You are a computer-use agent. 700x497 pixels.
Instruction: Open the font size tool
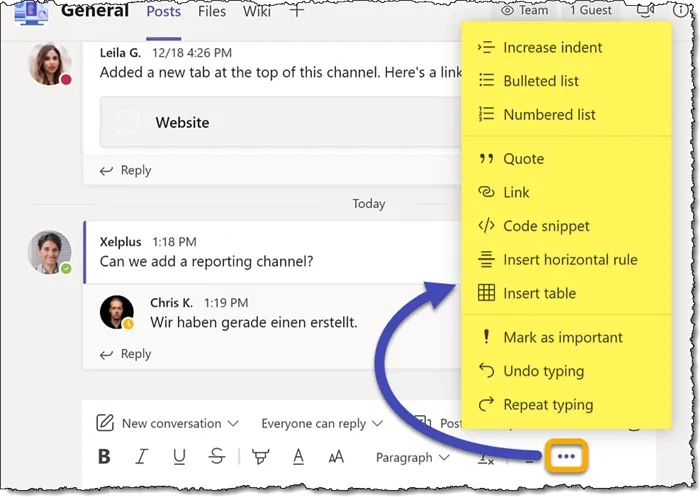[x=336, y=457]
